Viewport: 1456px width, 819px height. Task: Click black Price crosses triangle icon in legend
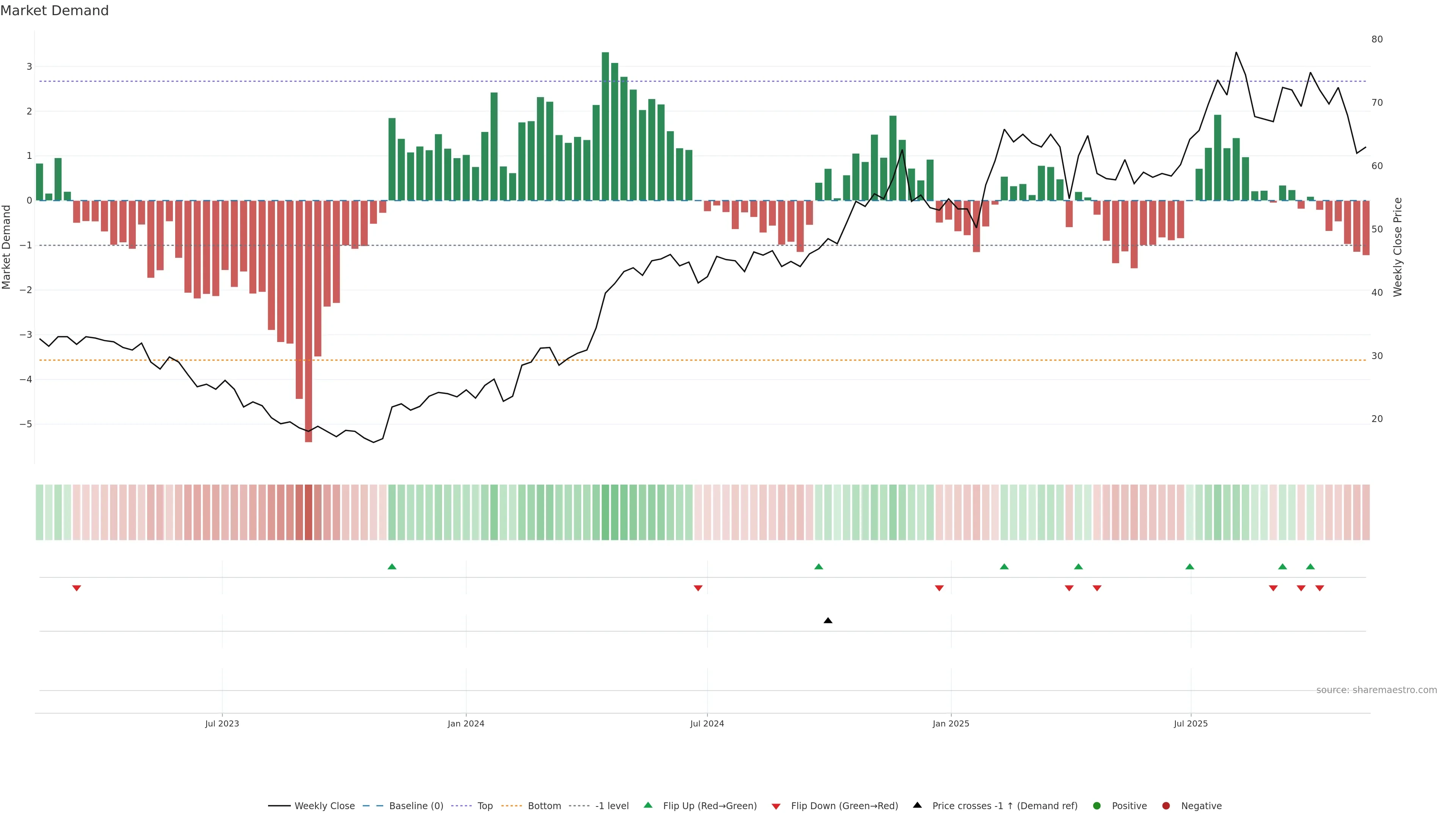[917, 805]
